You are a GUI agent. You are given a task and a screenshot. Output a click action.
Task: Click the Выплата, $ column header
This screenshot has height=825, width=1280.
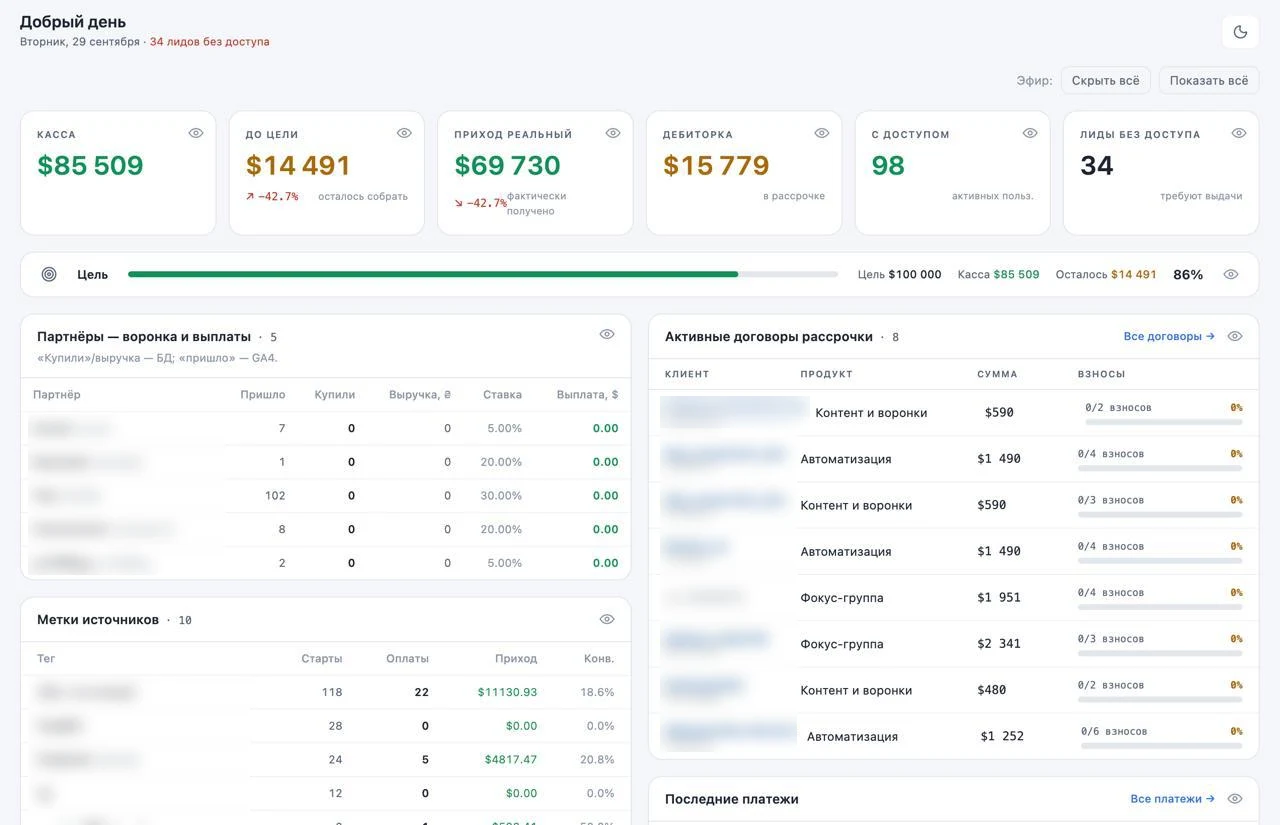click(587, 394)
